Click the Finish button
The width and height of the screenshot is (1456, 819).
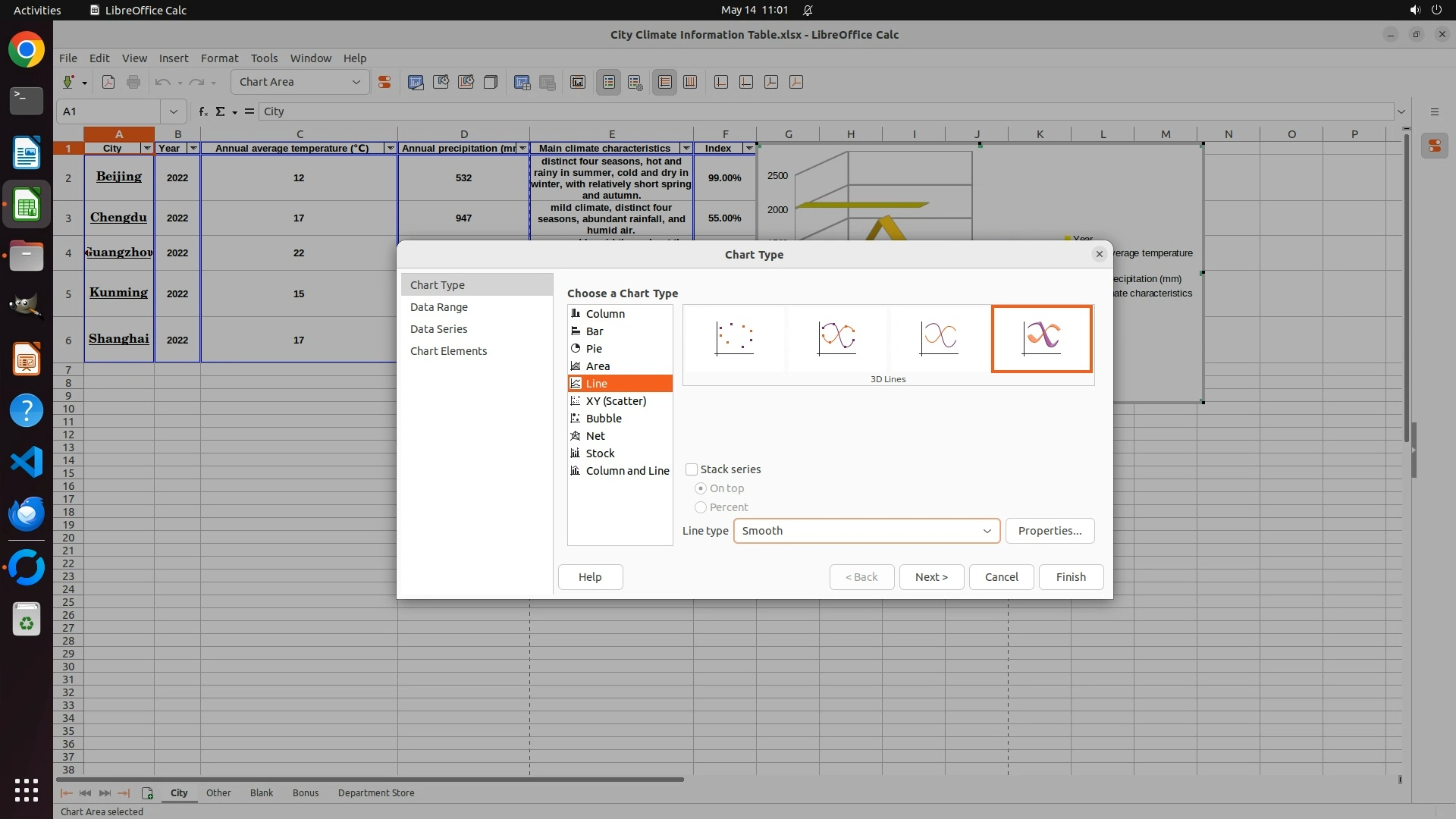click(1070, 577)
